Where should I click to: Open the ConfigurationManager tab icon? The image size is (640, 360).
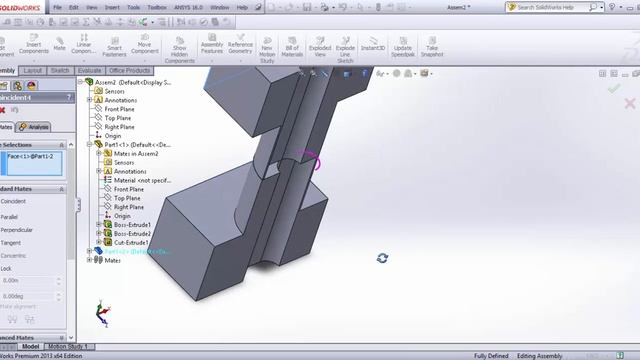click(x=17, y=85)
